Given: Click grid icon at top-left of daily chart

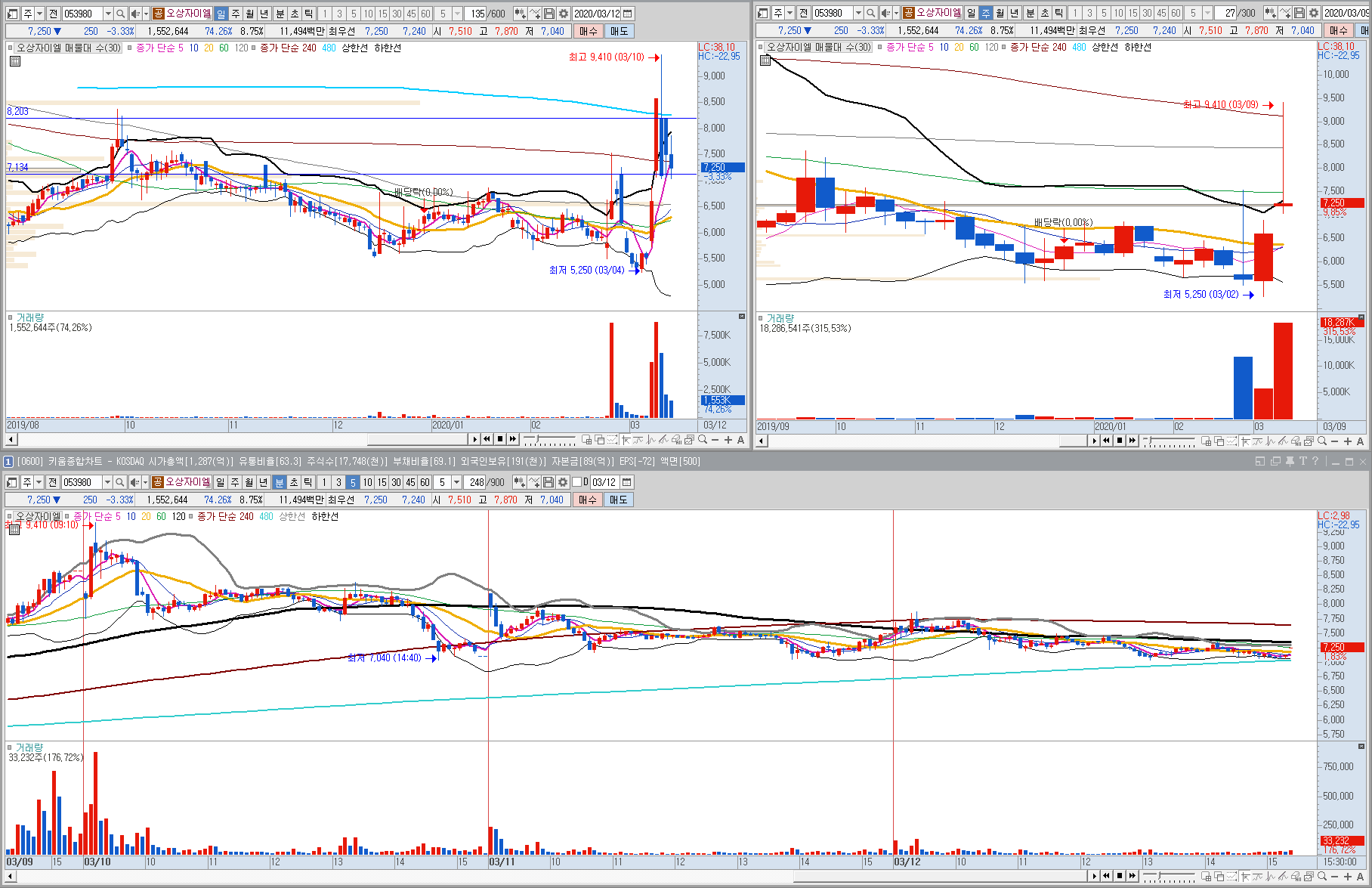Looking at the screenshot, I should click(15, 61).
